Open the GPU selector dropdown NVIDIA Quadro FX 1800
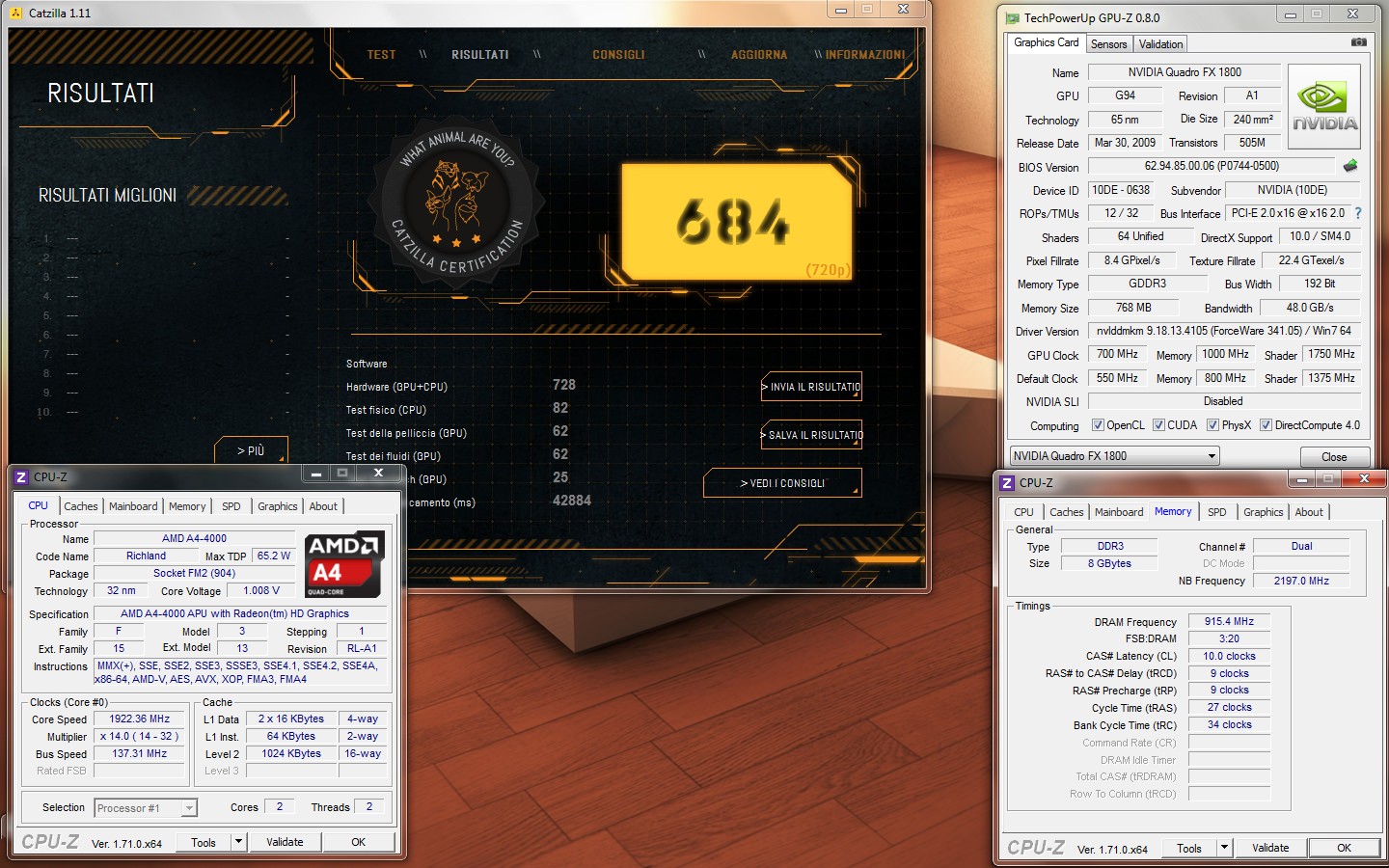Image resolution: width=1389 pixels, height=868 pixels. tap(1115, 455)
